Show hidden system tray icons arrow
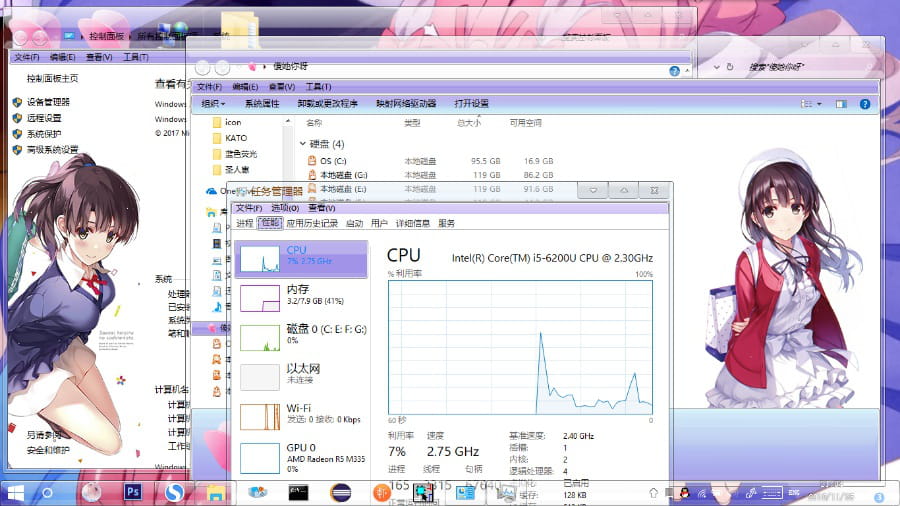The image size is (900, 506). (653, 493)
